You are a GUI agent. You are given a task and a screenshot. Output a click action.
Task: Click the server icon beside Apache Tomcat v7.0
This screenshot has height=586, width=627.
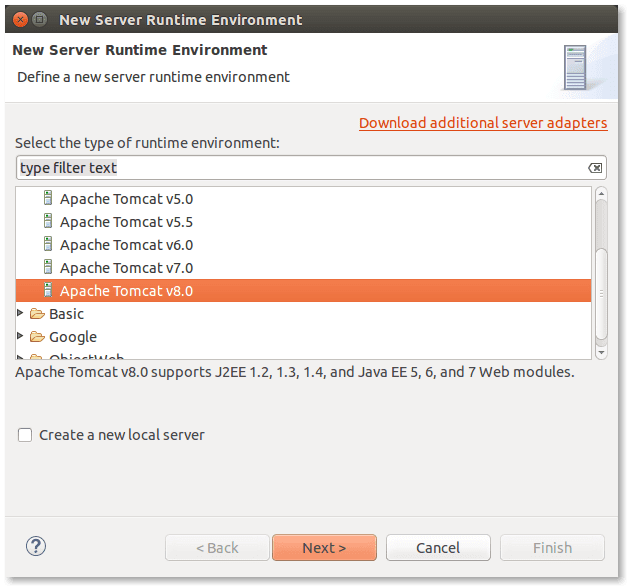48,267
